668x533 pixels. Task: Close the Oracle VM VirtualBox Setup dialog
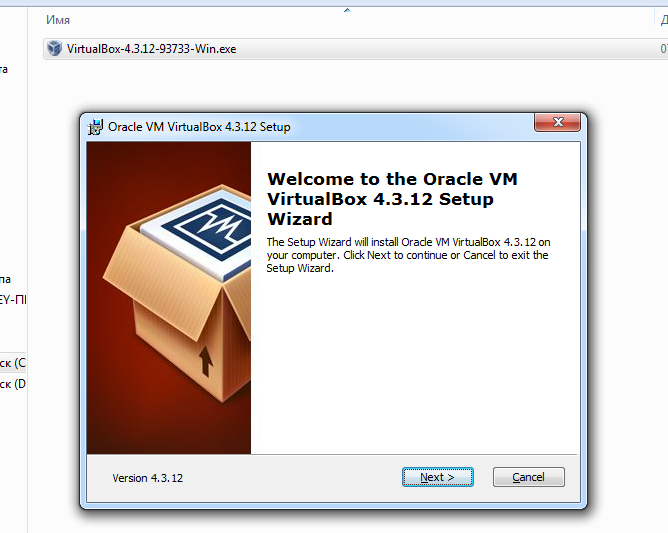557,122
